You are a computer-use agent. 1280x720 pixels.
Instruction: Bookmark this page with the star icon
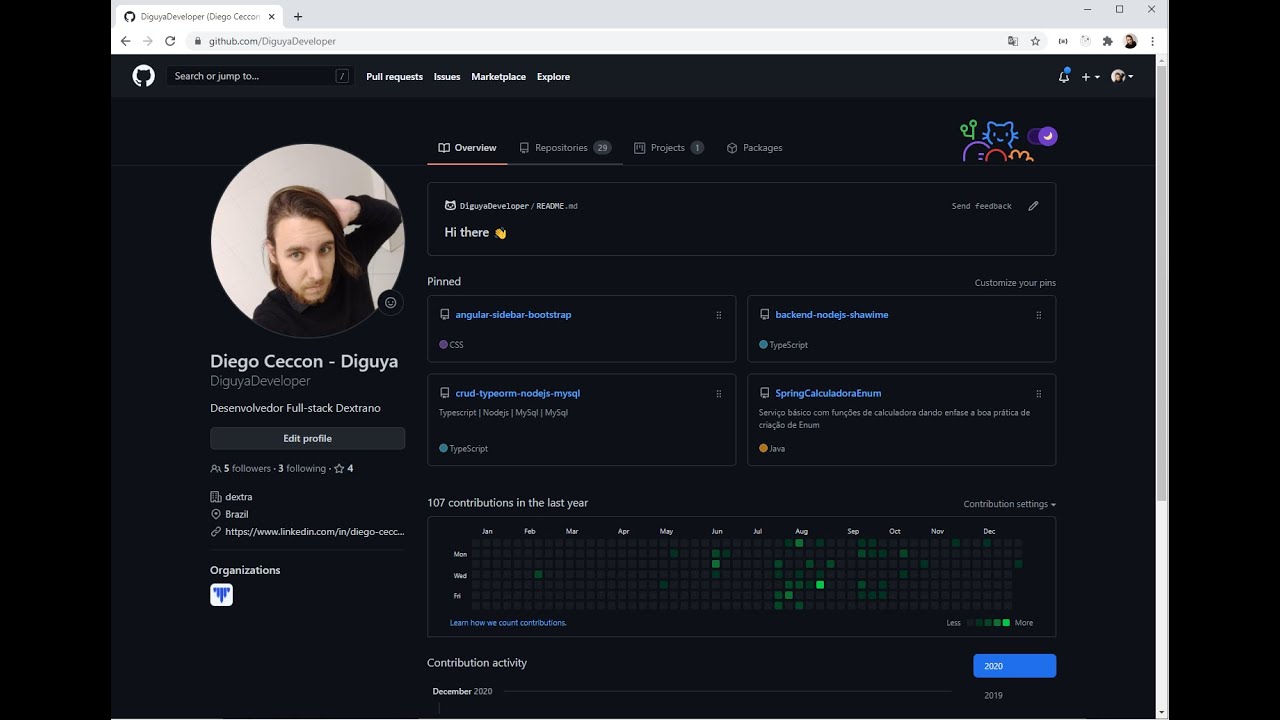[x=1035, y=41]
